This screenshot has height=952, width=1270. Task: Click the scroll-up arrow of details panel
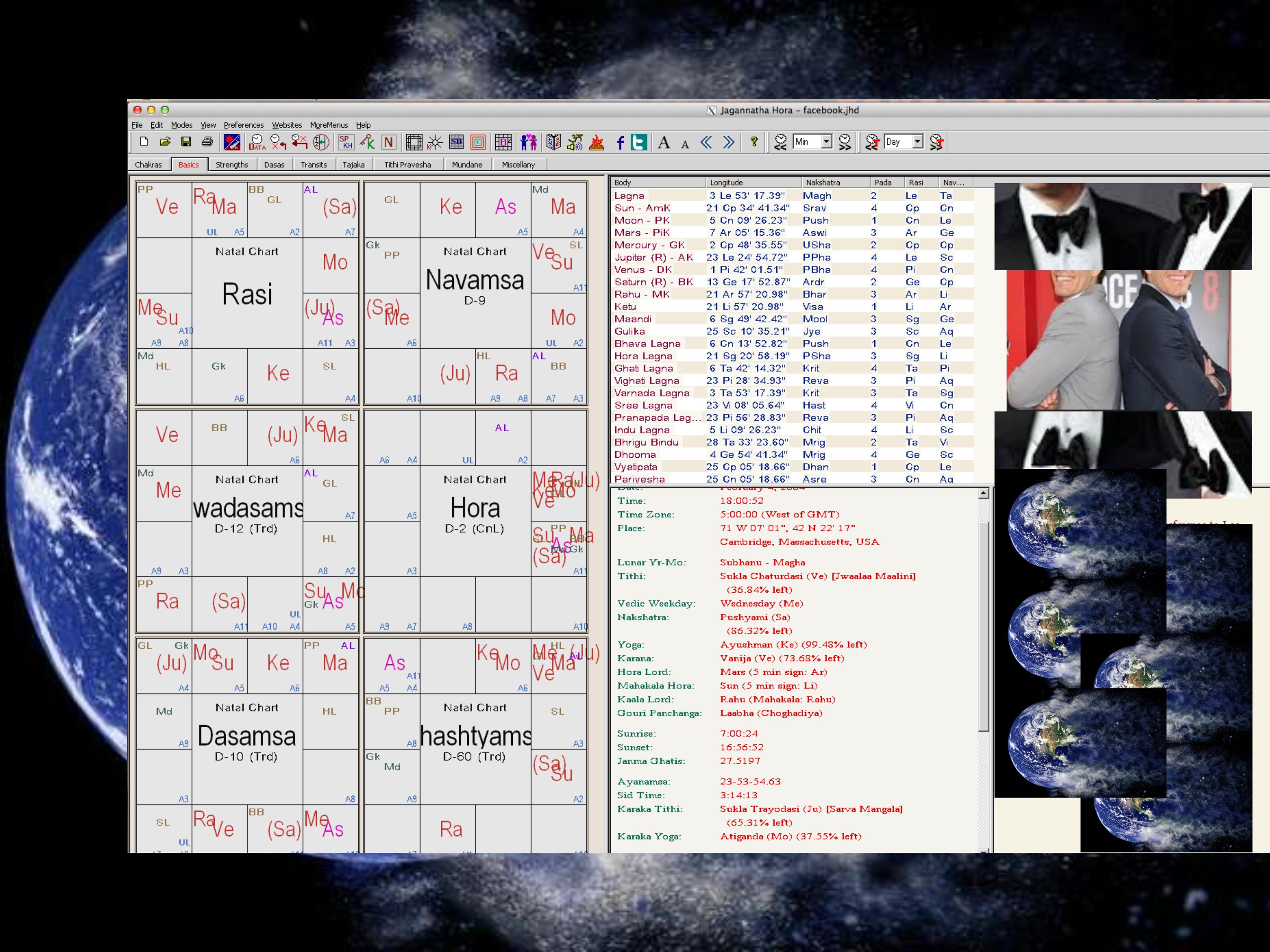tap(984, 493)
